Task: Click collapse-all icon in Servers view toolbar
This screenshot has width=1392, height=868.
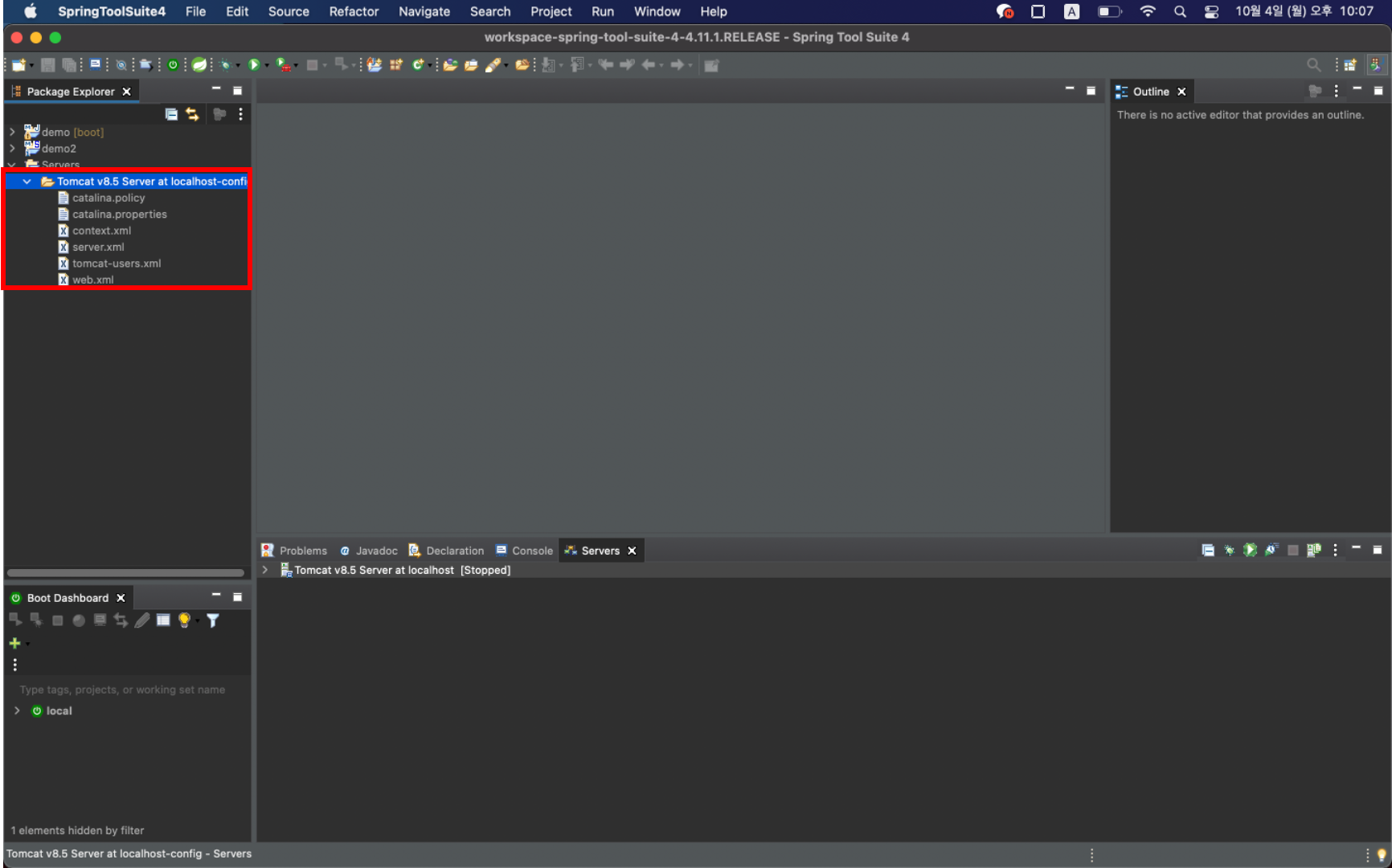Action: (1208, 550)
